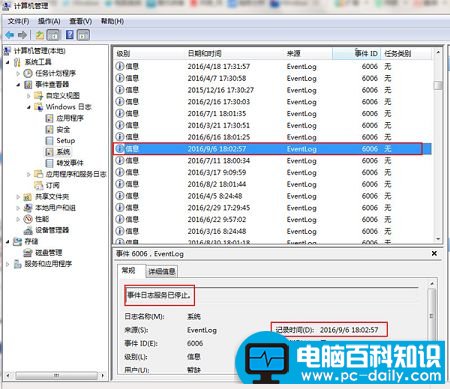Open the 转发事件 log

(x=70, y=163)
